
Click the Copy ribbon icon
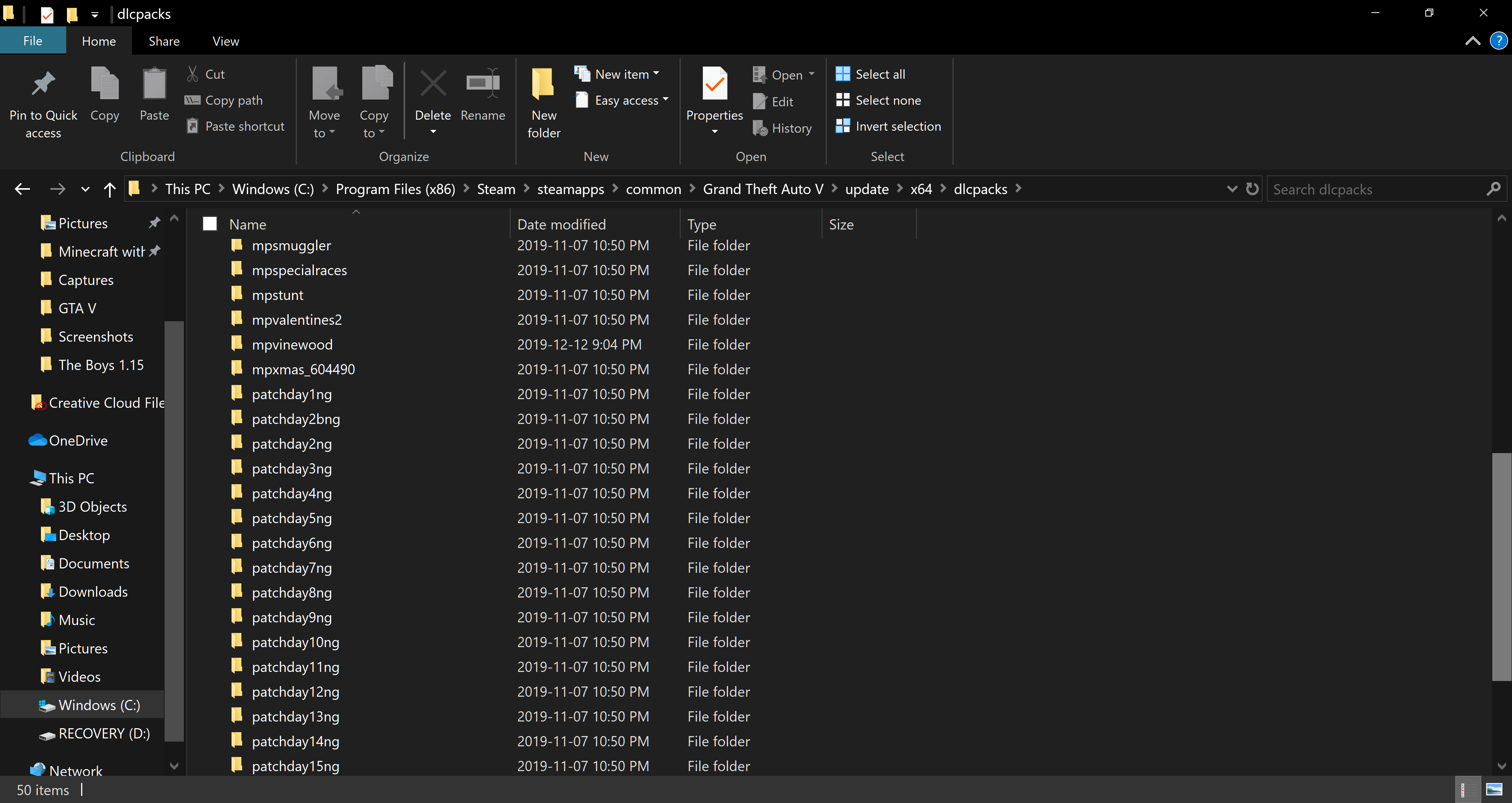click(104, 83)
